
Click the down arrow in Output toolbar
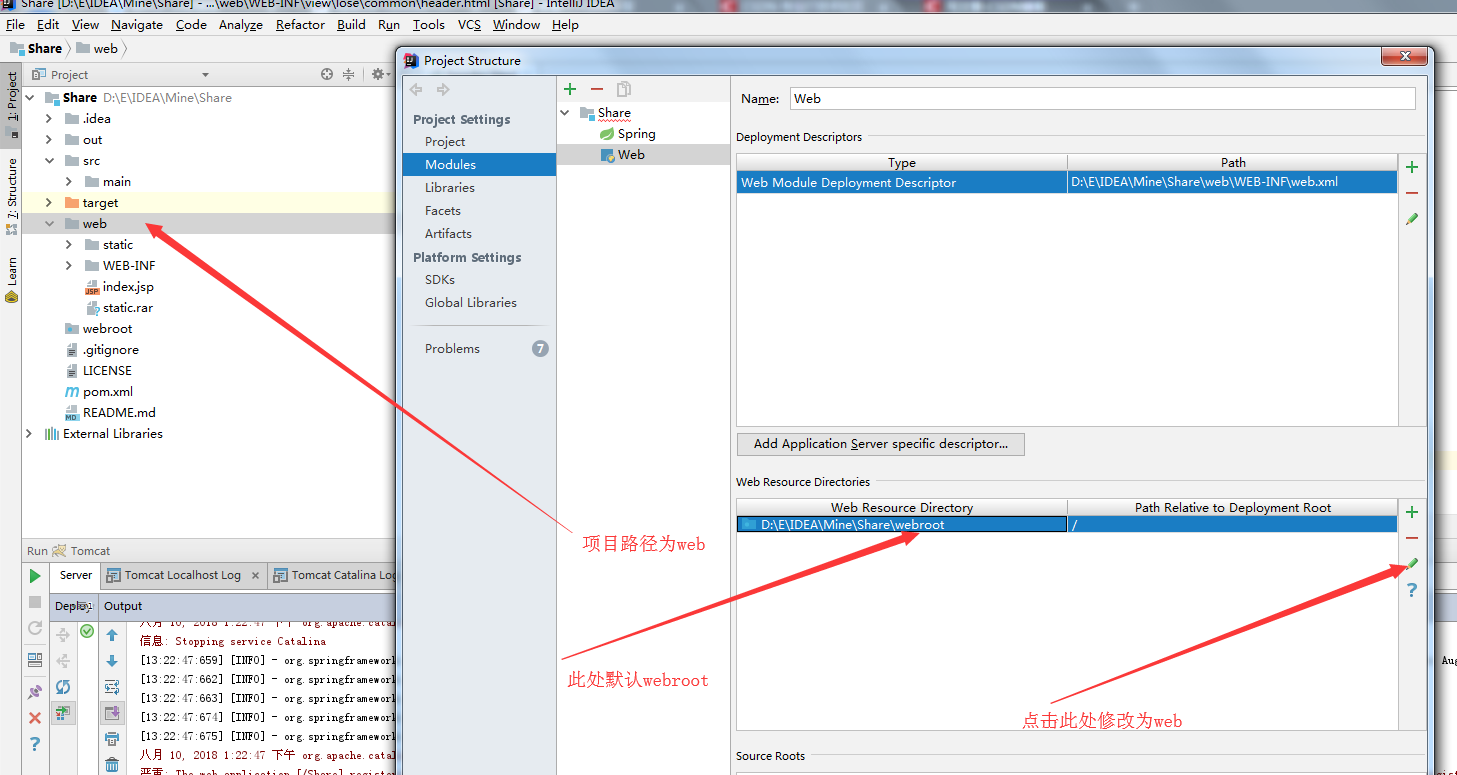112,661
